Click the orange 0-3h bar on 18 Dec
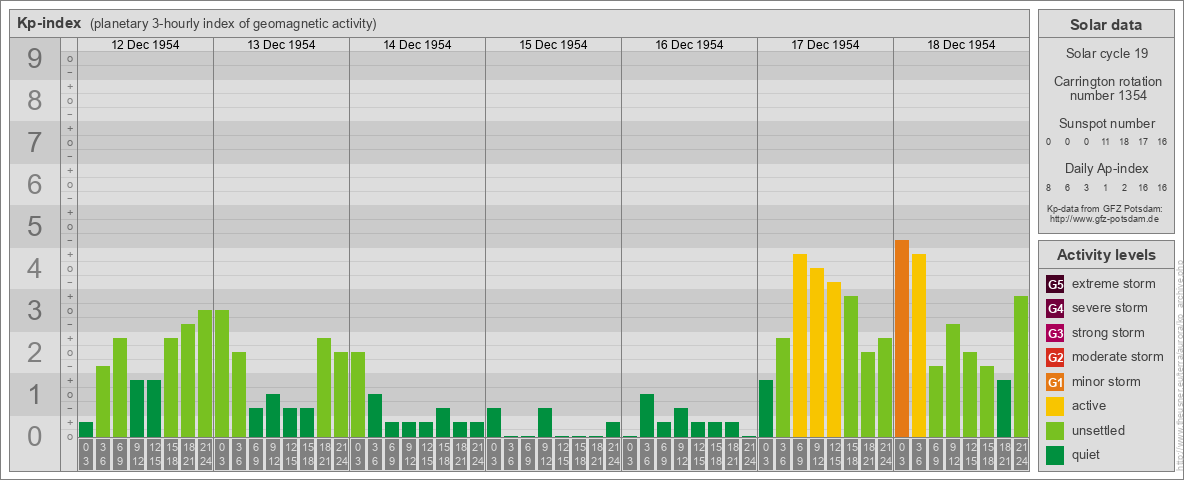 (x=902, y=339)
